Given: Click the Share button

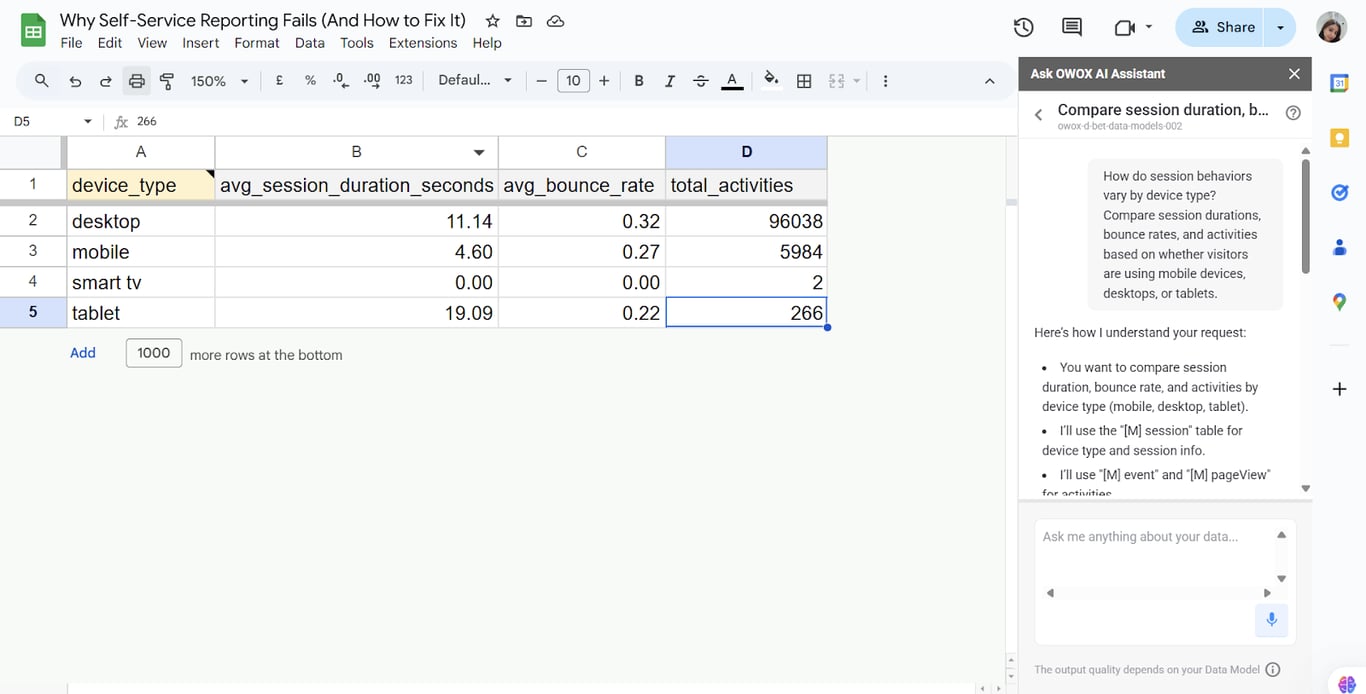Looking at the screenshot, I should click(x=1221, y=28).
